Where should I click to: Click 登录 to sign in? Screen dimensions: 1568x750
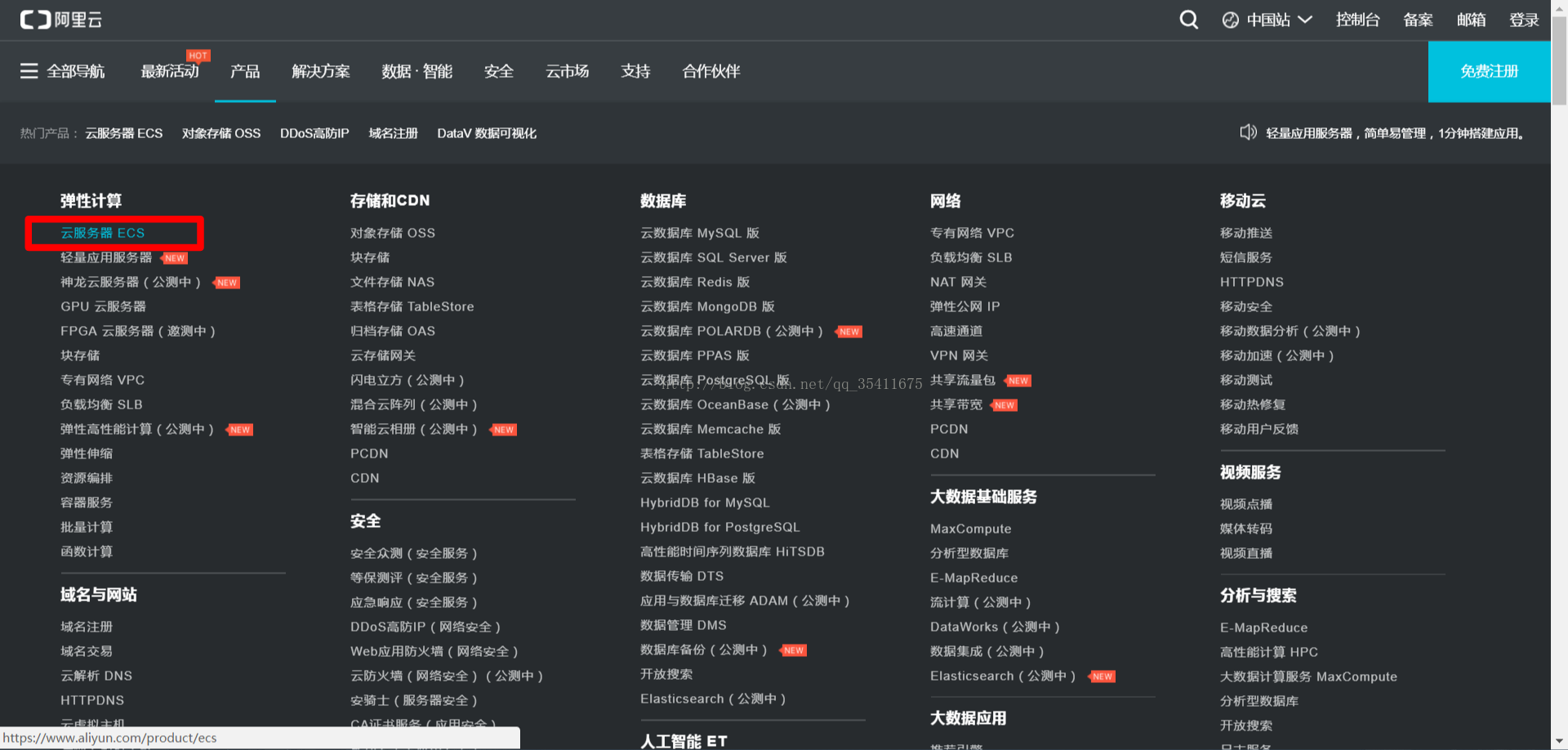pos(1524,20)
